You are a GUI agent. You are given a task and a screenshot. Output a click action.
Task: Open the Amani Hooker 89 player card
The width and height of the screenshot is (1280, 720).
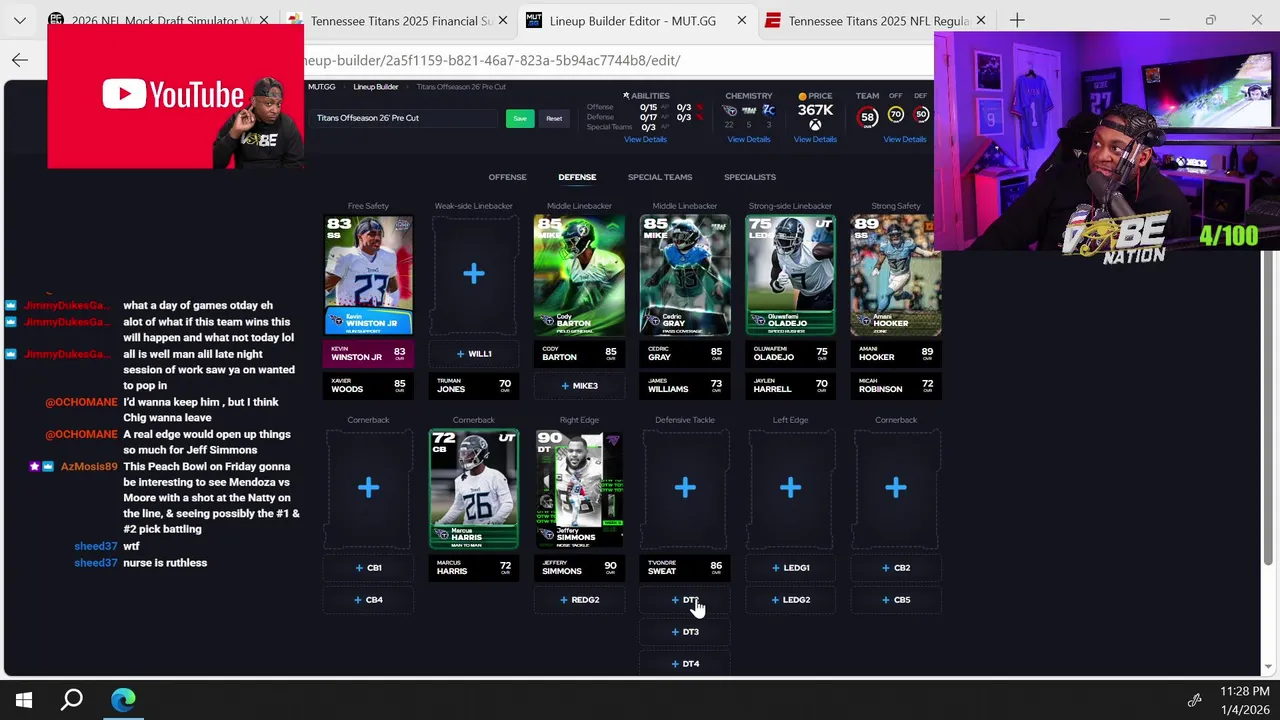[x=896, y=275]
